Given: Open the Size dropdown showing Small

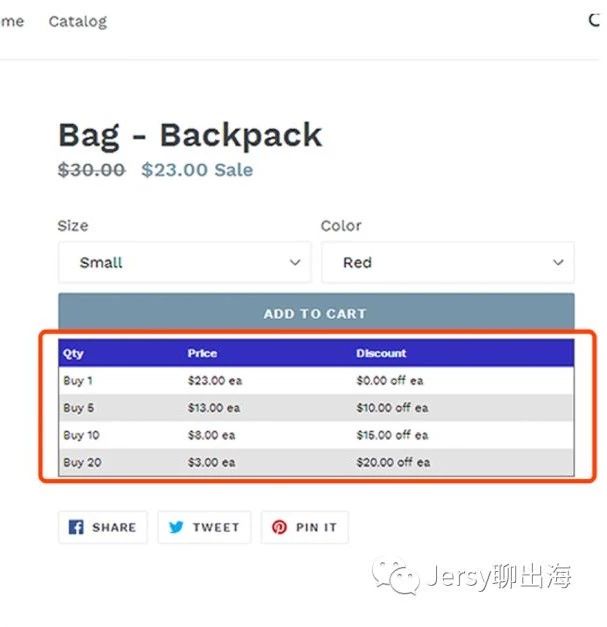Looking at the screenshot, I should pos(184,262).
